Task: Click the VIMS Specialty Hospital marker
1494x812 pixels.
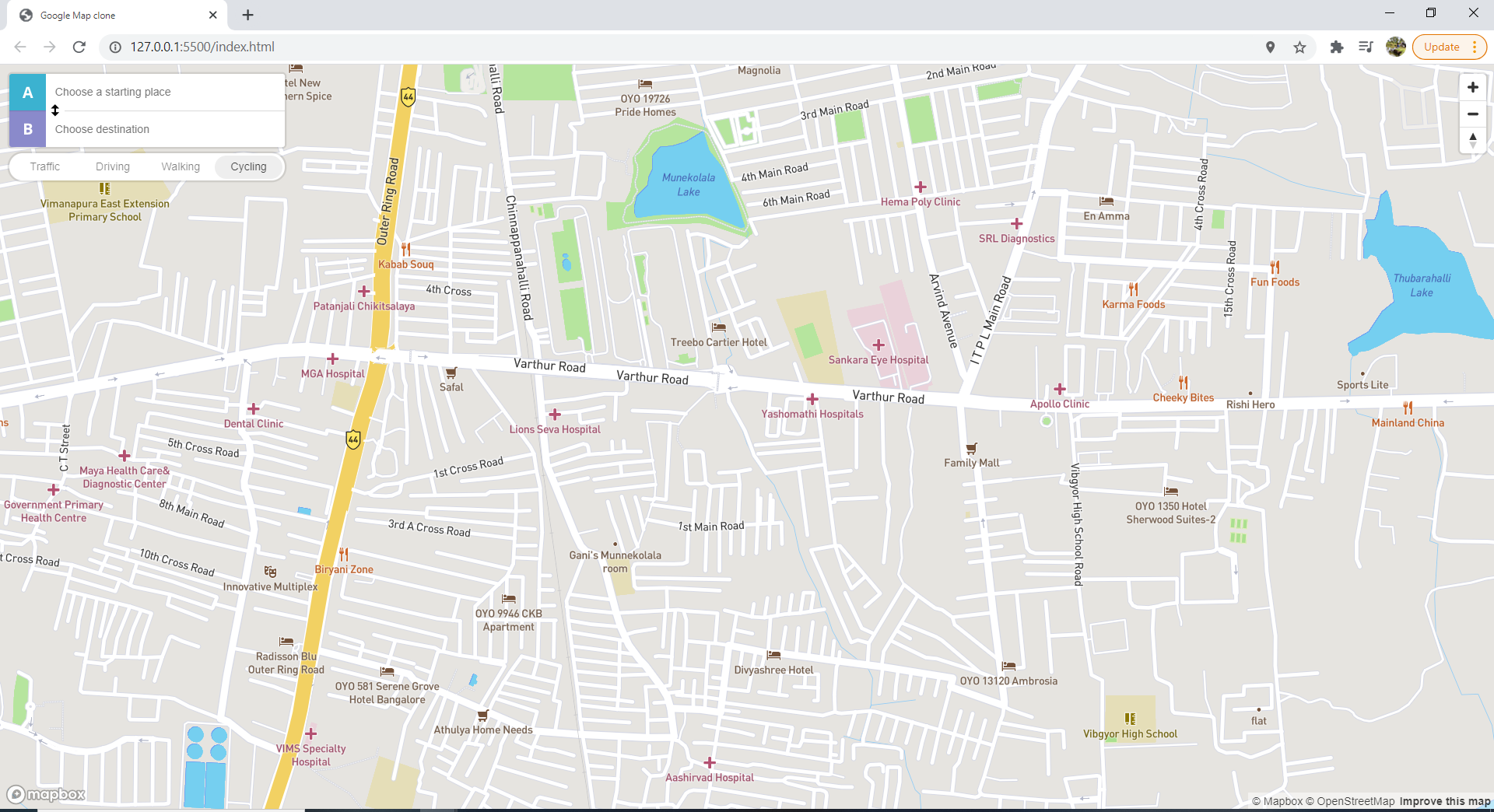Action: [x=310, y=733]
